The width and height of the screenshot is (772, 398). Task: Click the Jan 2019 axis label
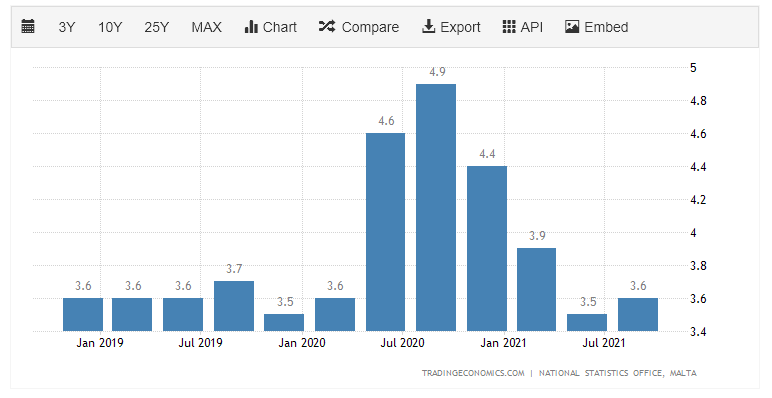pyautogui.click(x=100, y=343)
